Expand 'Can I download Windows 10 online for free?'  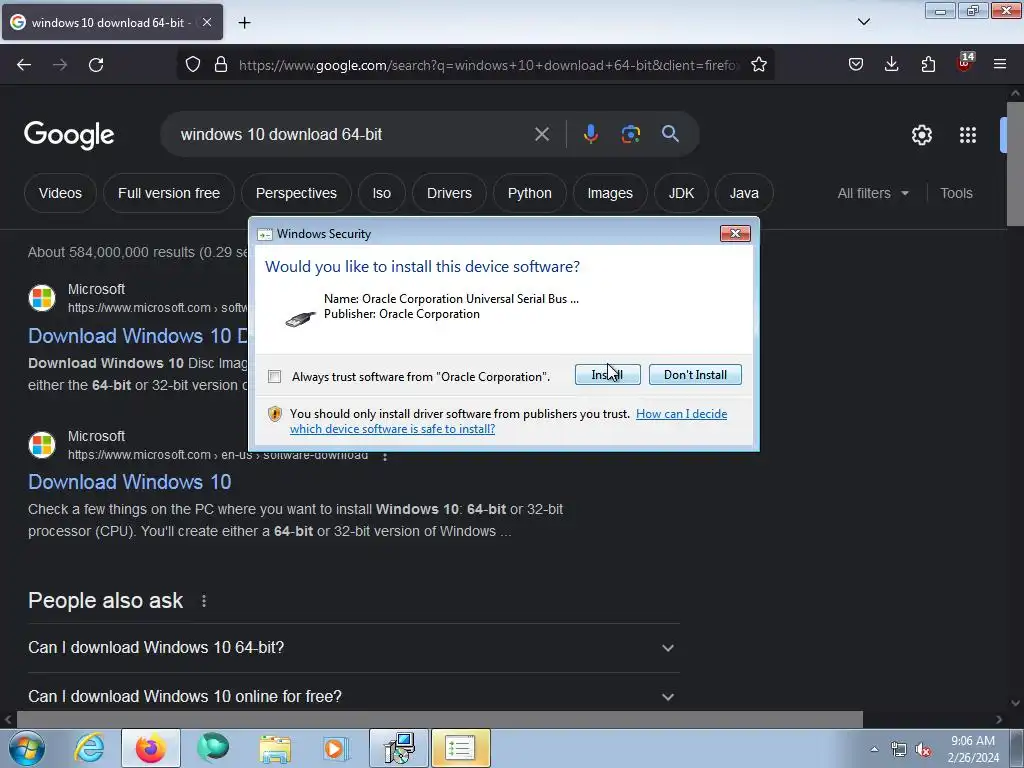(353, 696)
